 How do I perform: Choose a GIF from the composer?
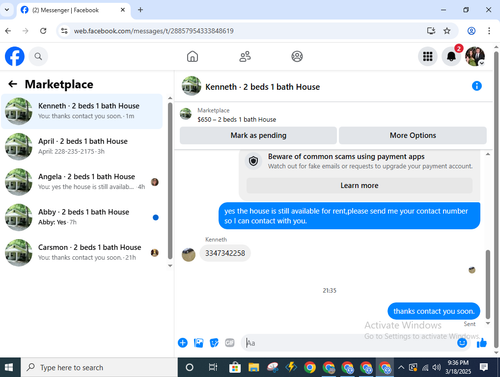[x=230, y=343]
